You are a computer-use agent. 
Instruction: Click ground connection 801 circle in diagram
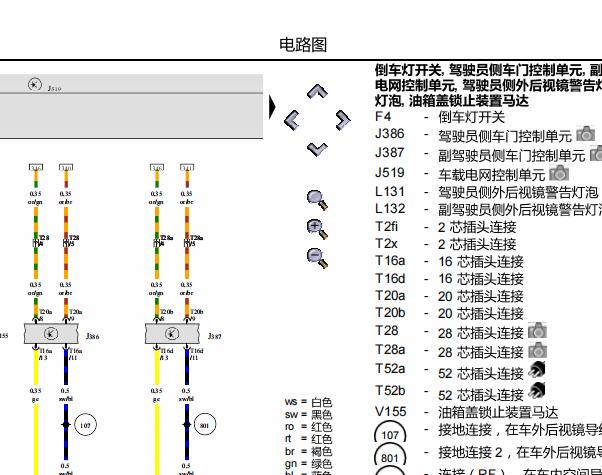(205, 425)
